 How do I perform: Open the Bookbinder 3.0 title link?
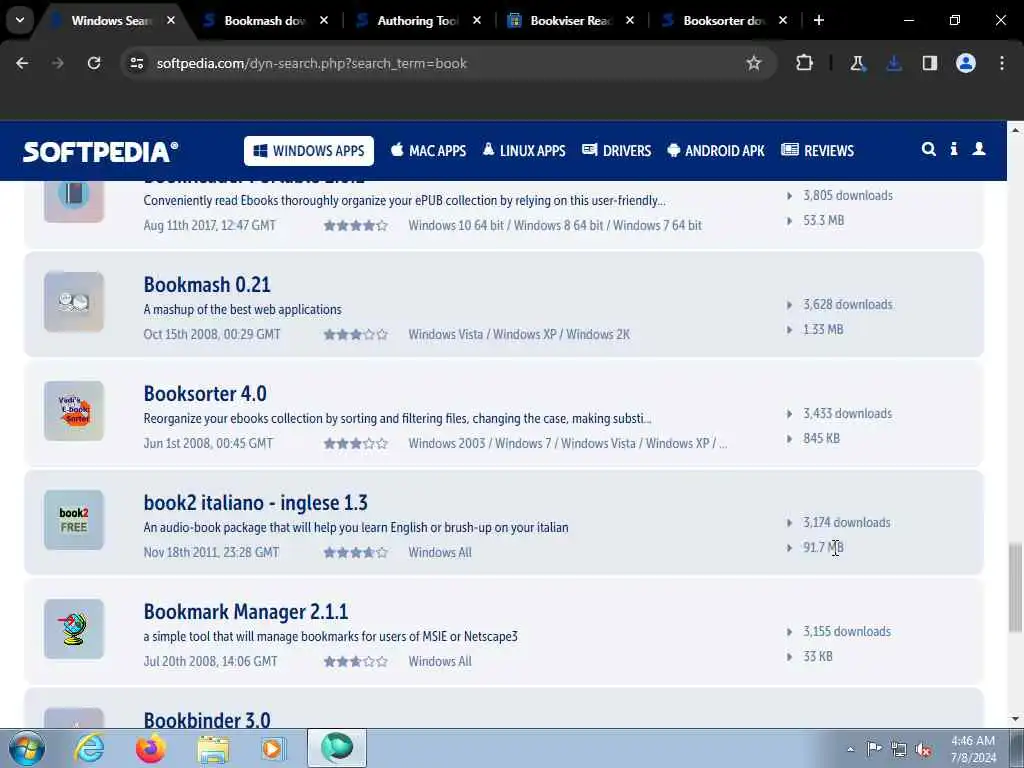click(x=207, y=720)
